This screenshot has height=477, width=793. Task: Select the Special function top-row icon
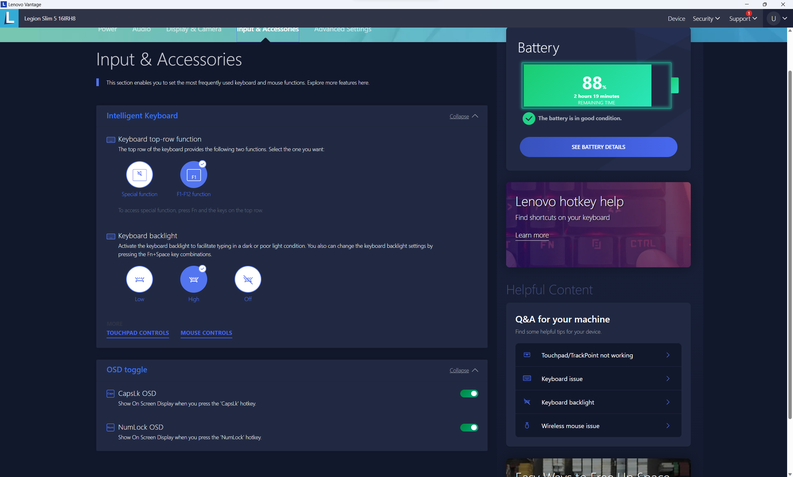click(140, 175)
